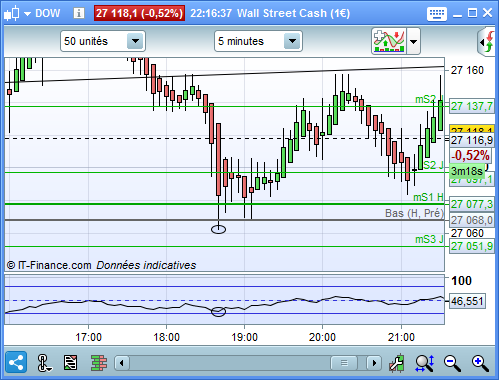This screenshot has width=499, height=380.
Task: Open the keyboard shortcuts icon
Action: pos(437,14)
